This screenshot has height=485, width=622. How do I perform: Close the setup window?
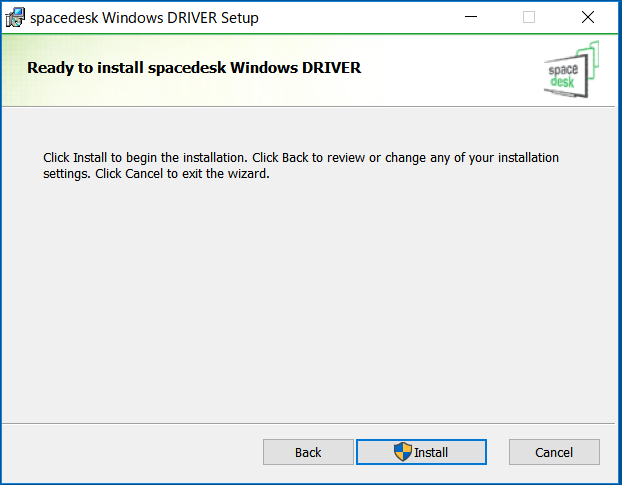click(x=588, y=17)
